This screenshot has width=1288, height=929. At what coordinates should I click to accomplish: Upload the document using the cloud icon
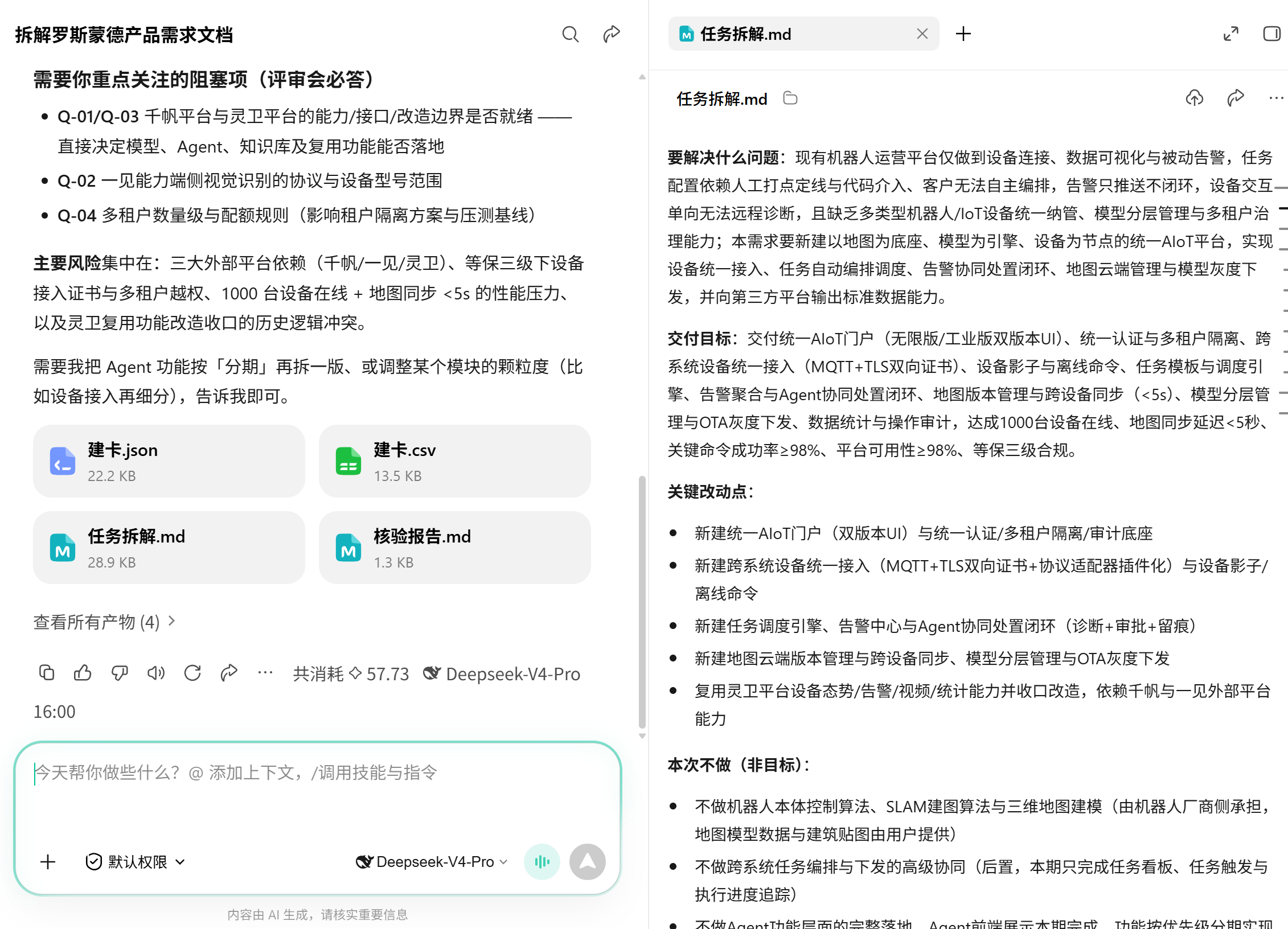1195,98
